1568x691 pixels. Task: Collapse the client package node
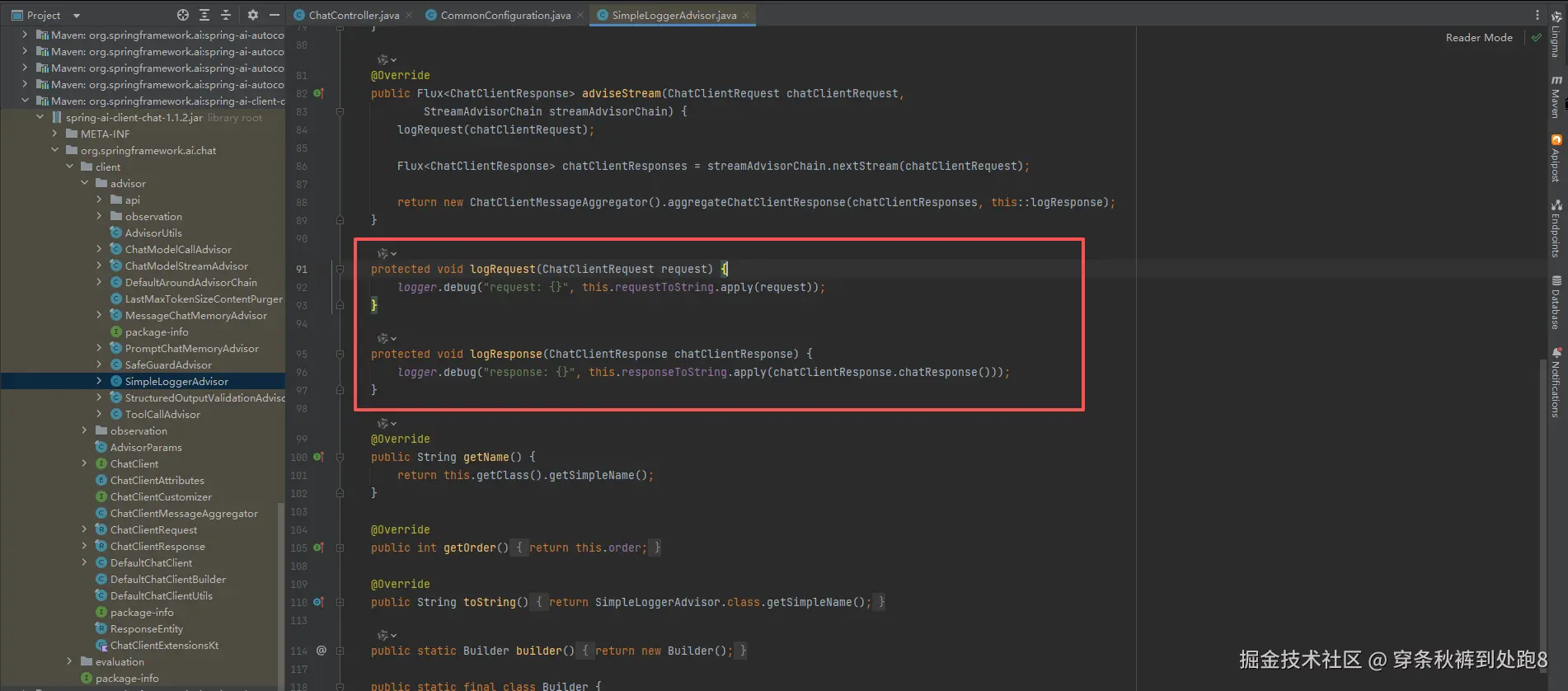[x=70, y=167]
